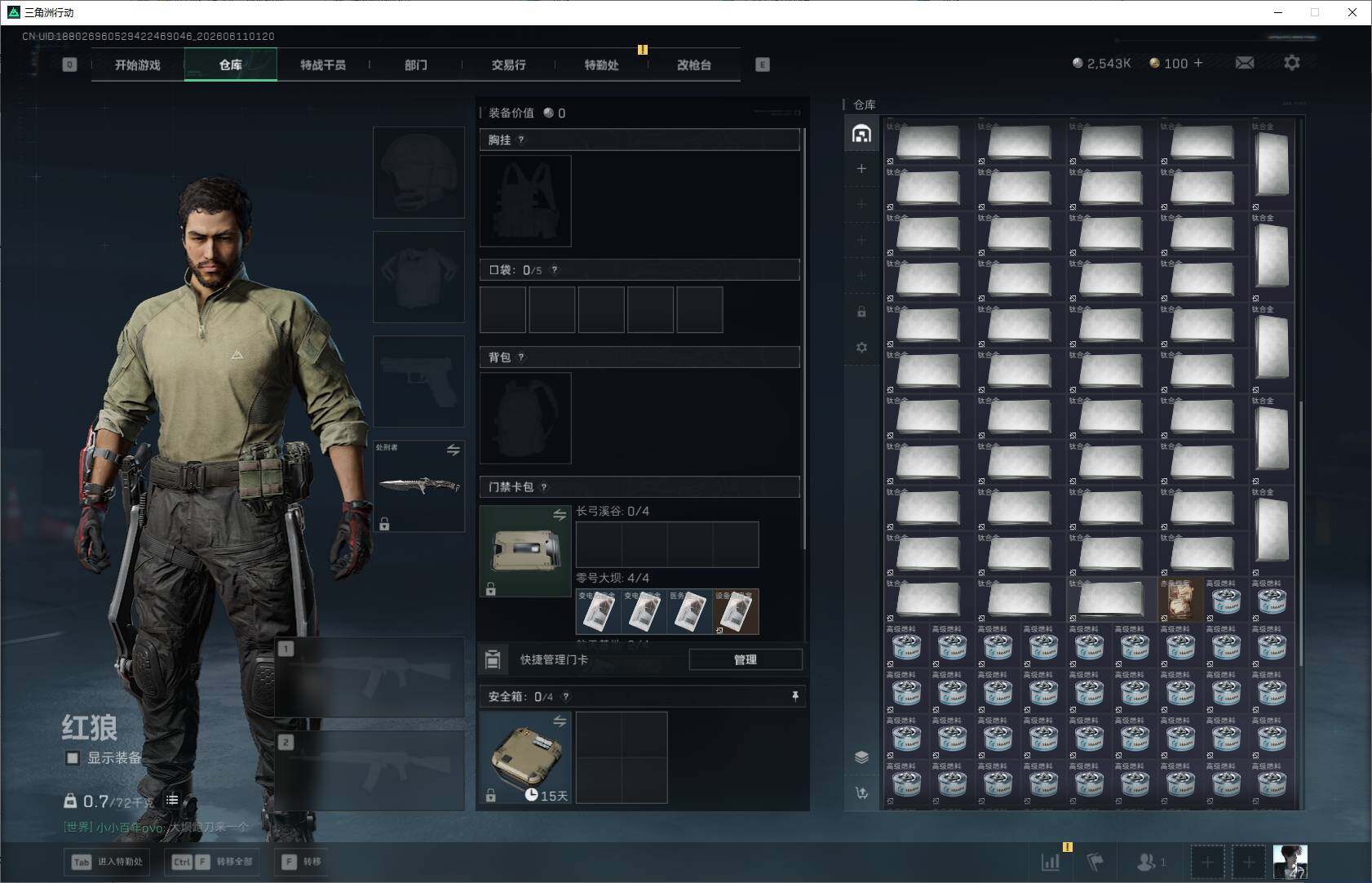Click swap arrows on the key card pack

(x=560, y=515)
